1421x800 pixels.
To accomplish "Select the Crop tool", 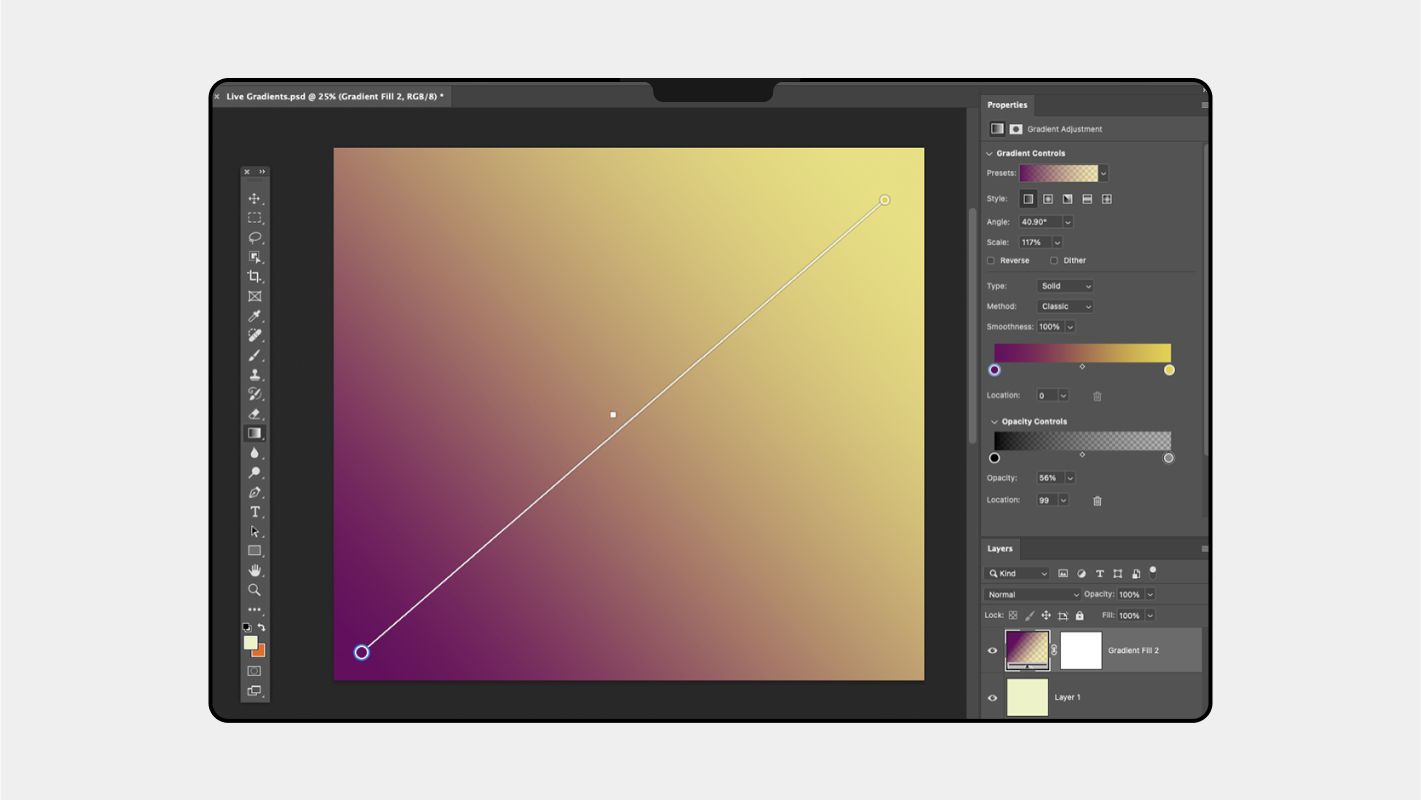I will click(255, 276).
